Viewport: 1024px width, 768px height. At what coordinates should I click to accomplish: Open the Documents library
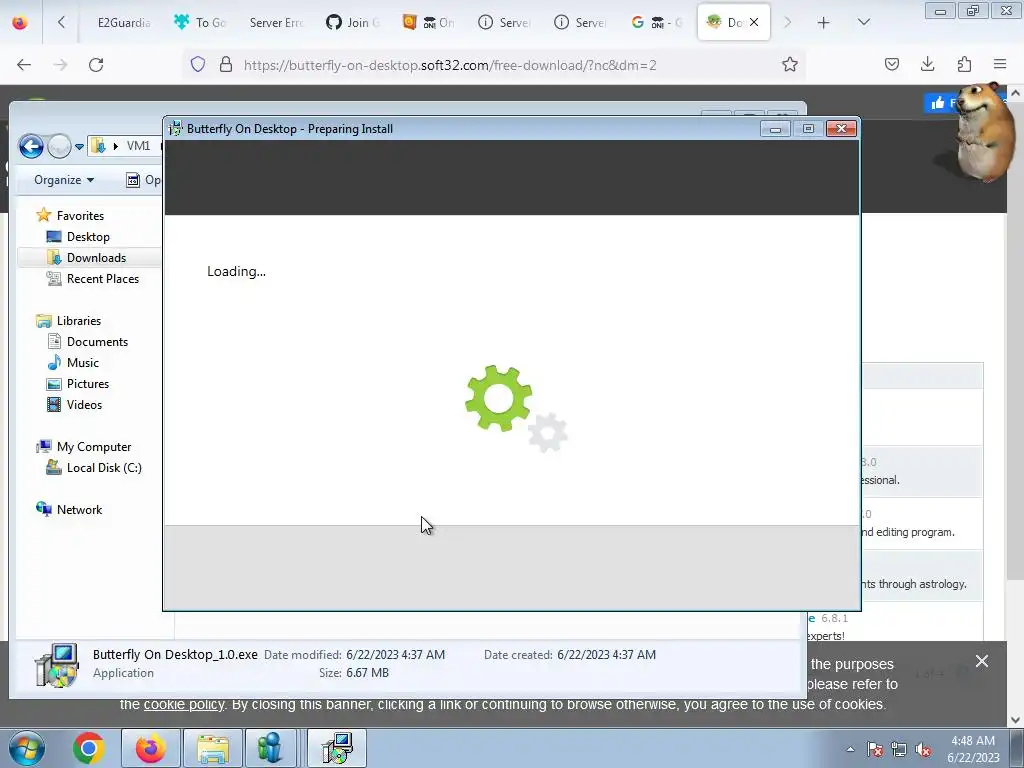click(x=97, y=342)
